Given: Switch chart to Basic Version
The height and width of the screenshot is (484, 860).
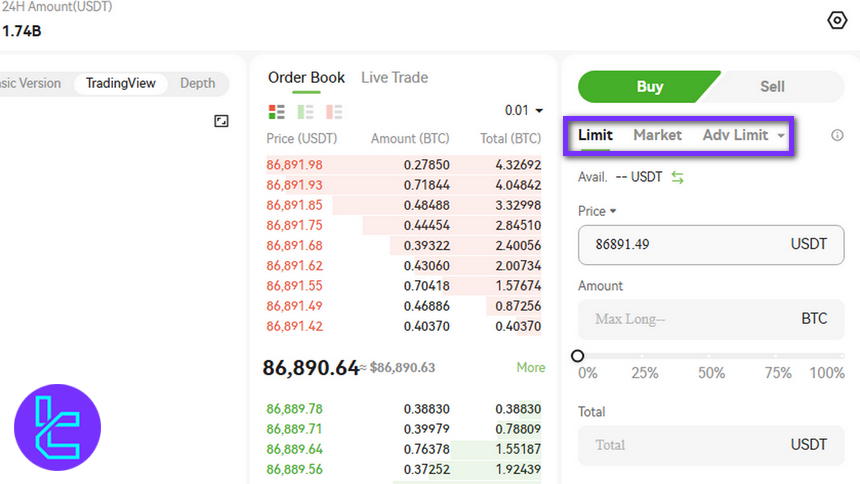Looking at the screenshot, I should 30,83.
